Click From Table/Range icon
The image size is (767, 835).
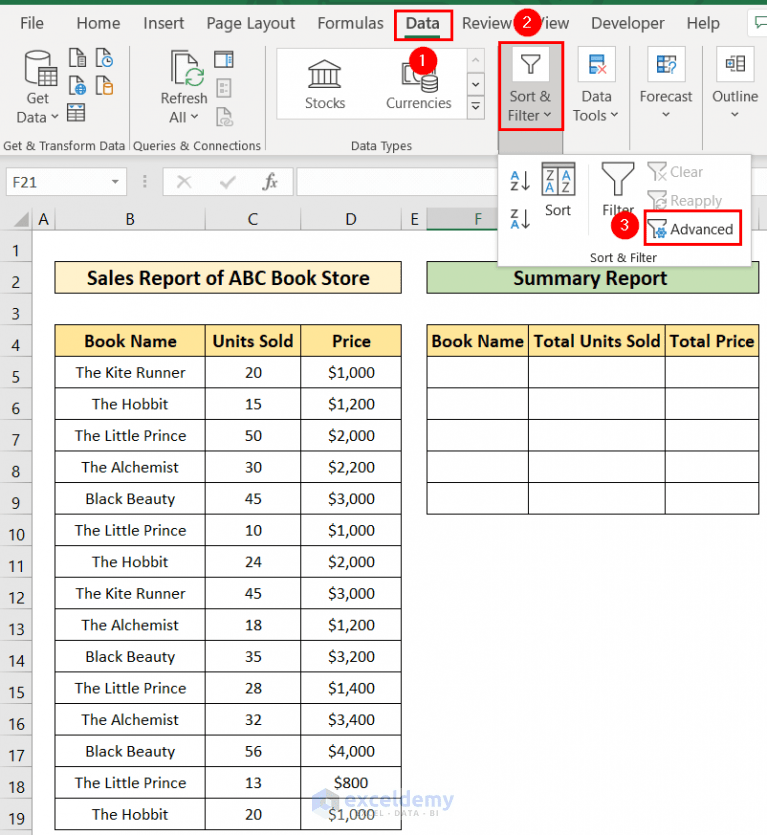(76, 113)
